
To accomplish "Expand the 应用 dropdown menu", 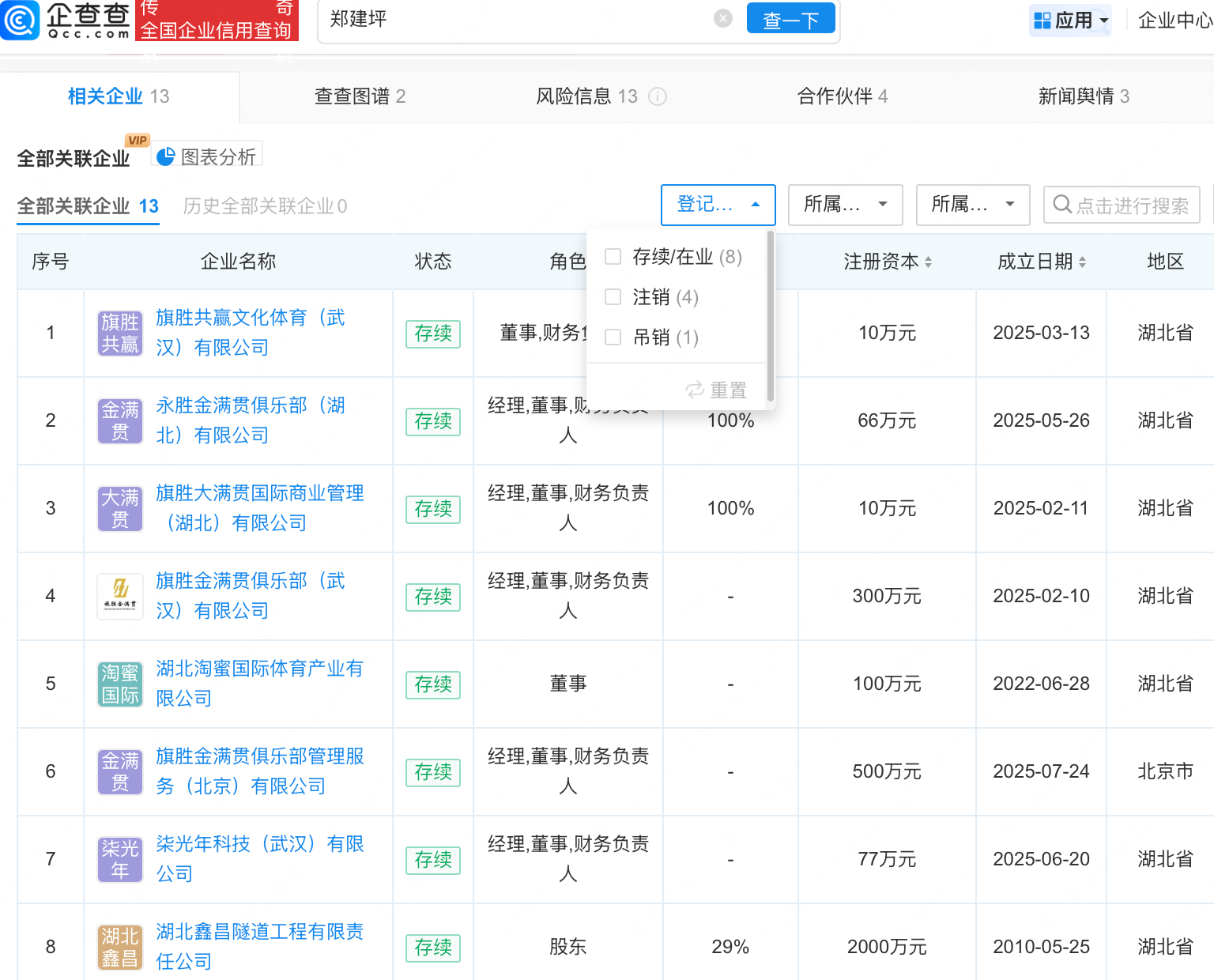I will click(1104, 21).
